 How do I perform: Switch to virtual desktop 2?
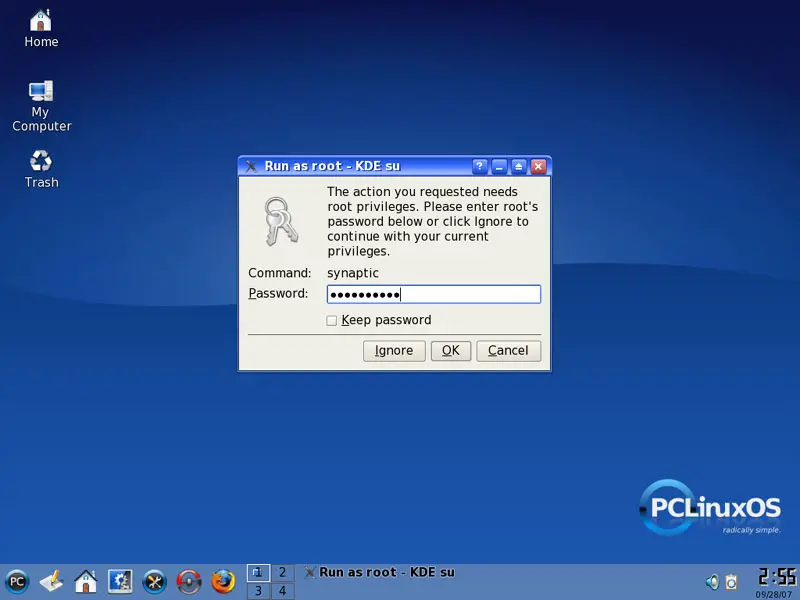point(282,573)
